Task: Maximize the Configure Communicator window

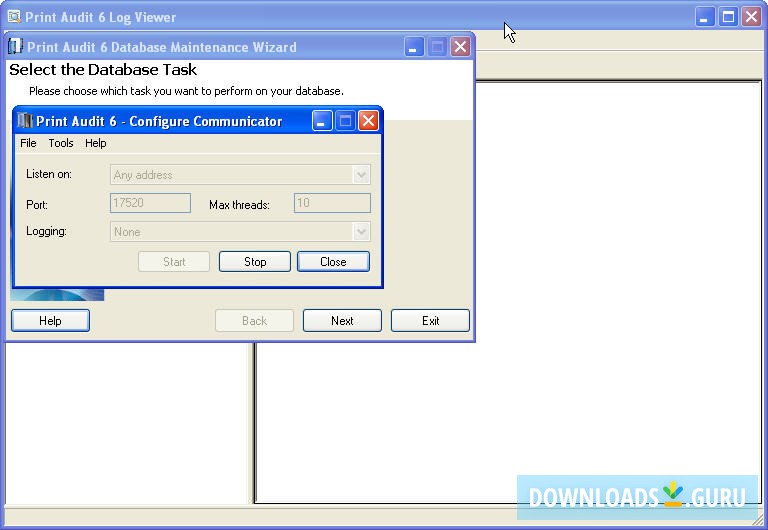Action: [x=345, y=120]
